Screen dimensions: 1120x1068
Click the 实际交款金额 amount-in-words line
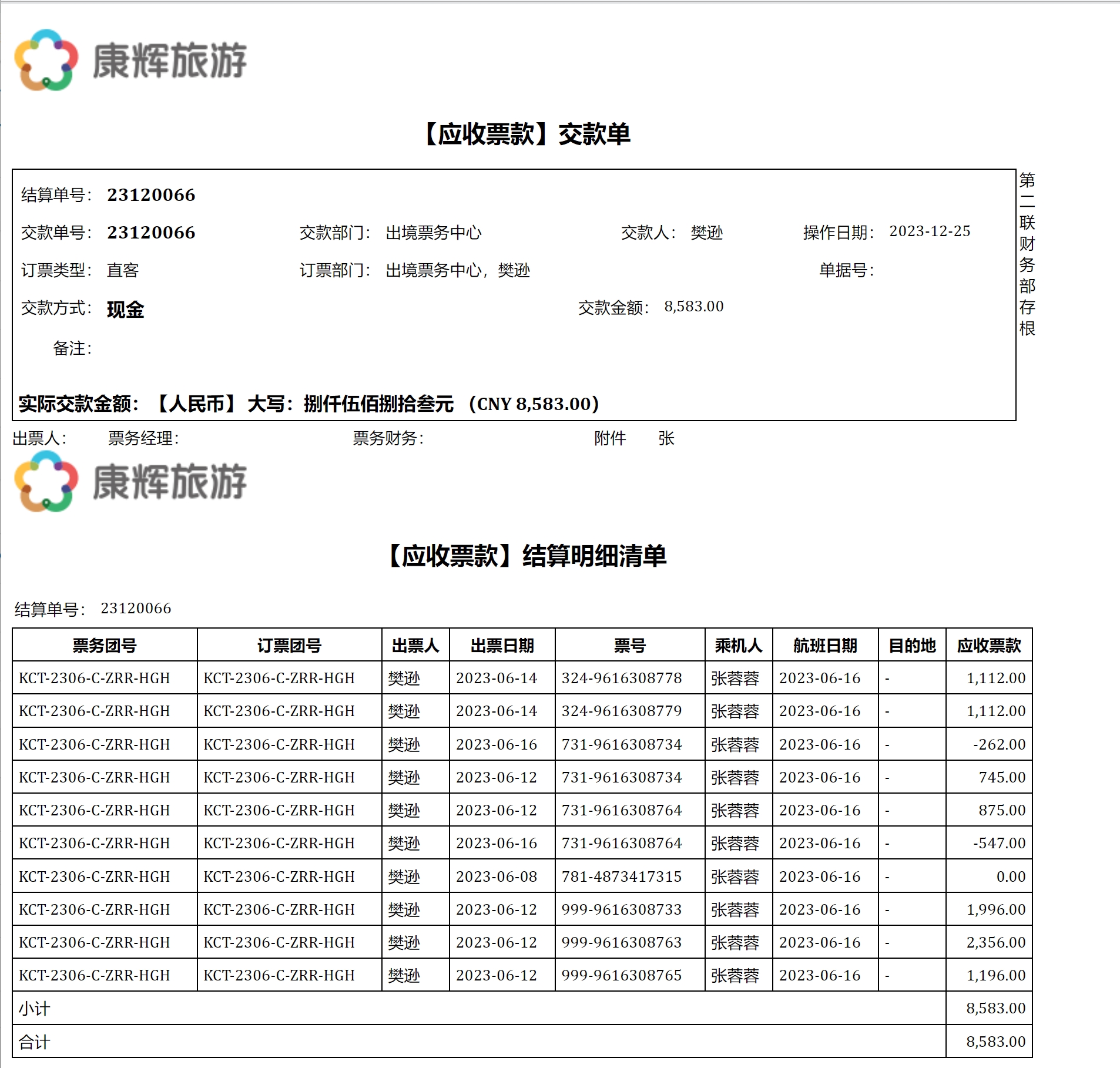tap(308, 404)
